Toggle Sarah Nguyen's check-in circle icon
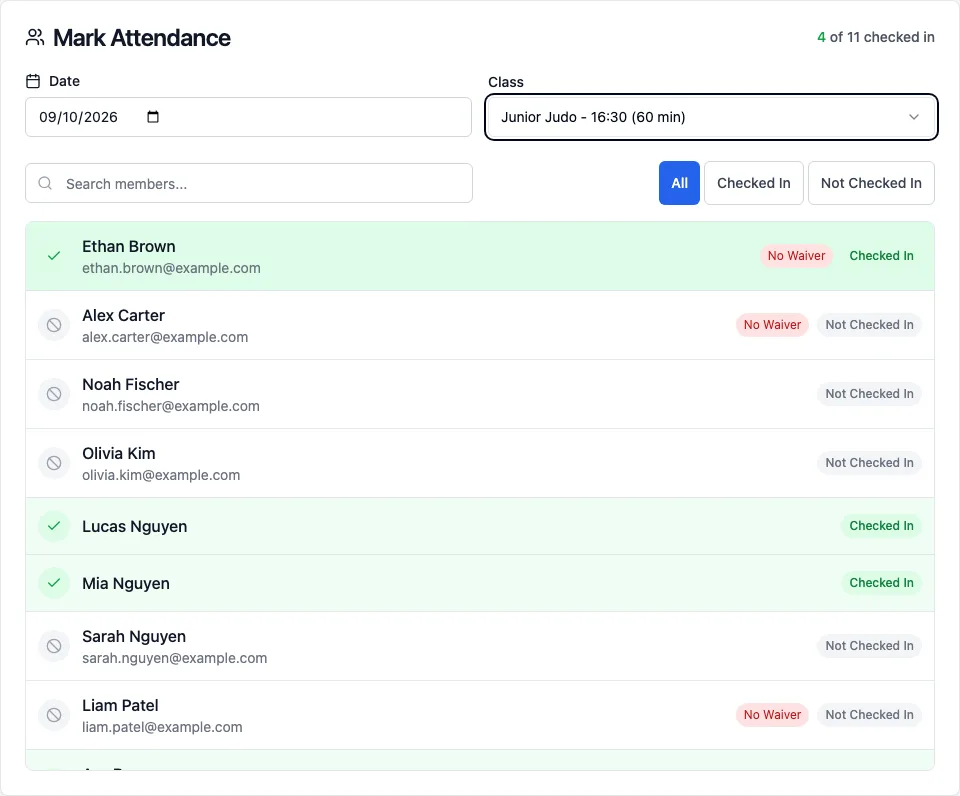 pyautogui.click(x=54, y=646)
